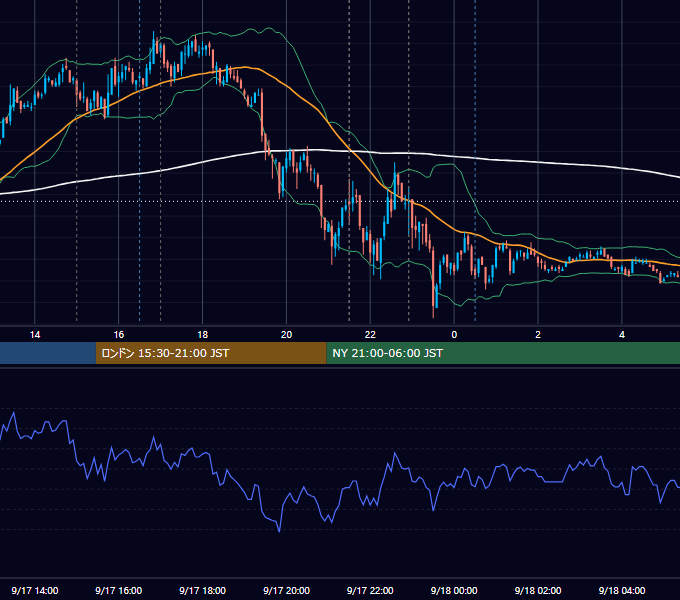Image resolution: width=680 pixels, height=600 pixels.
Task: Click the ロンドン 15:30-21:00 JST session bar
Action: tap(211, 353)
